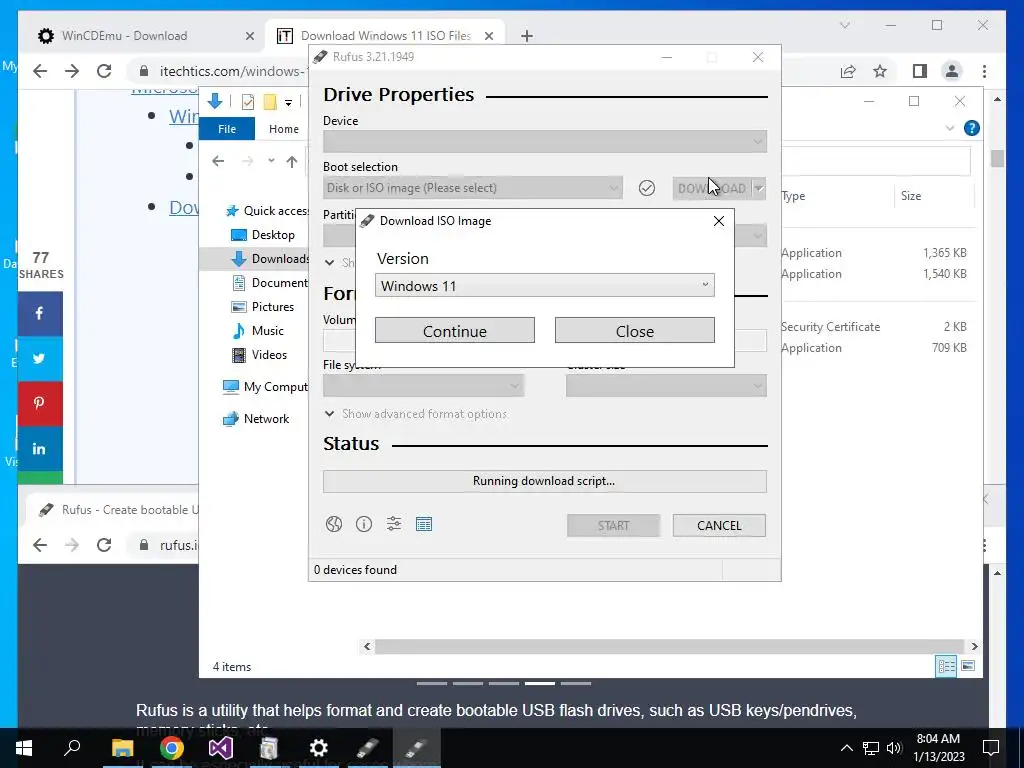Select Download Windows 11 ISO Files tab
The width and height of the screenshot is (1024, 768).
click(x=385, y=36)
